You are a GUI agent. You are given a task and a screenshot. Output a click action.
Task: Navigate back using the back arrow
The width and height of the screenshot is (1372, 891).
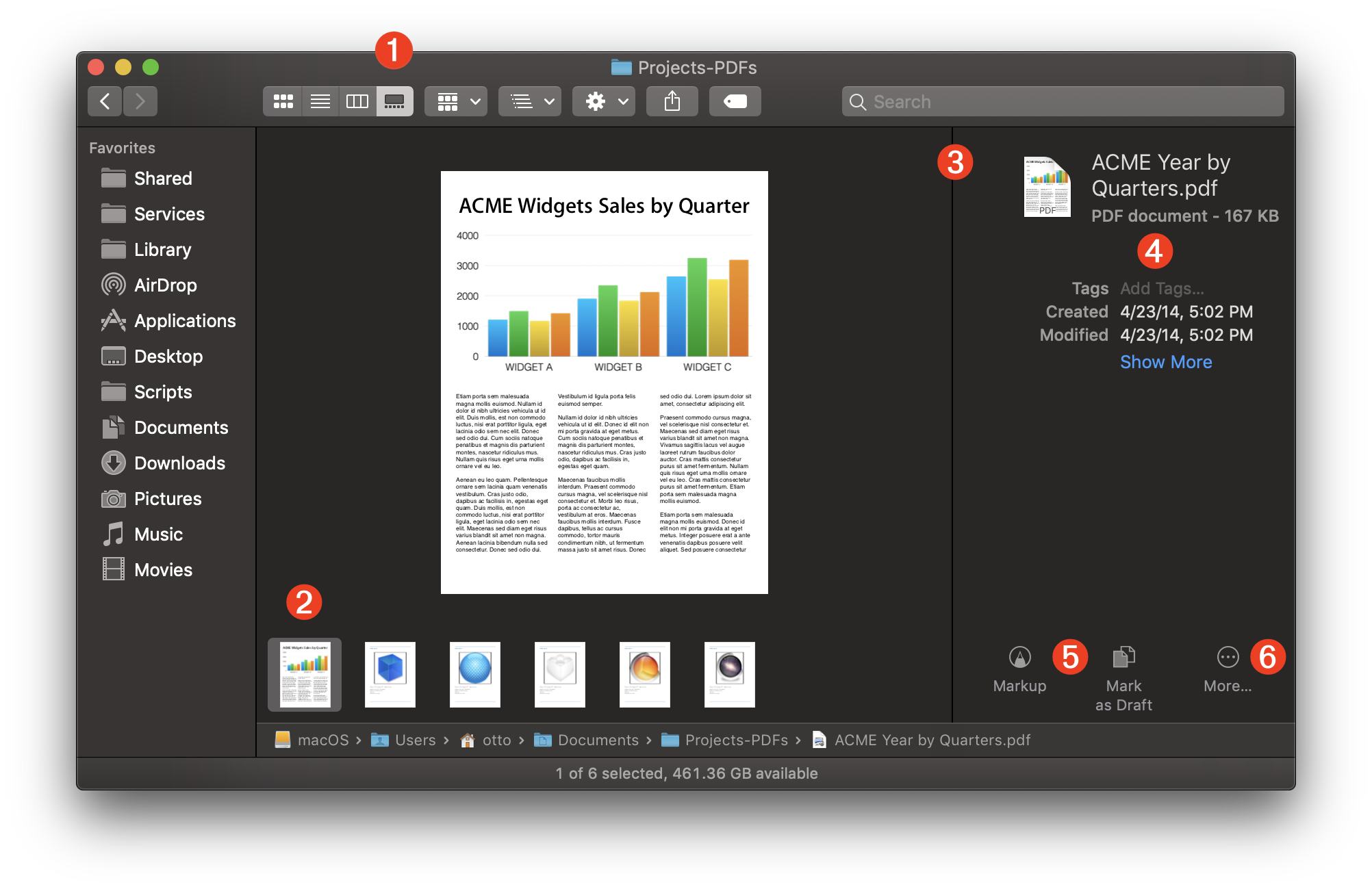click(104, 101)
